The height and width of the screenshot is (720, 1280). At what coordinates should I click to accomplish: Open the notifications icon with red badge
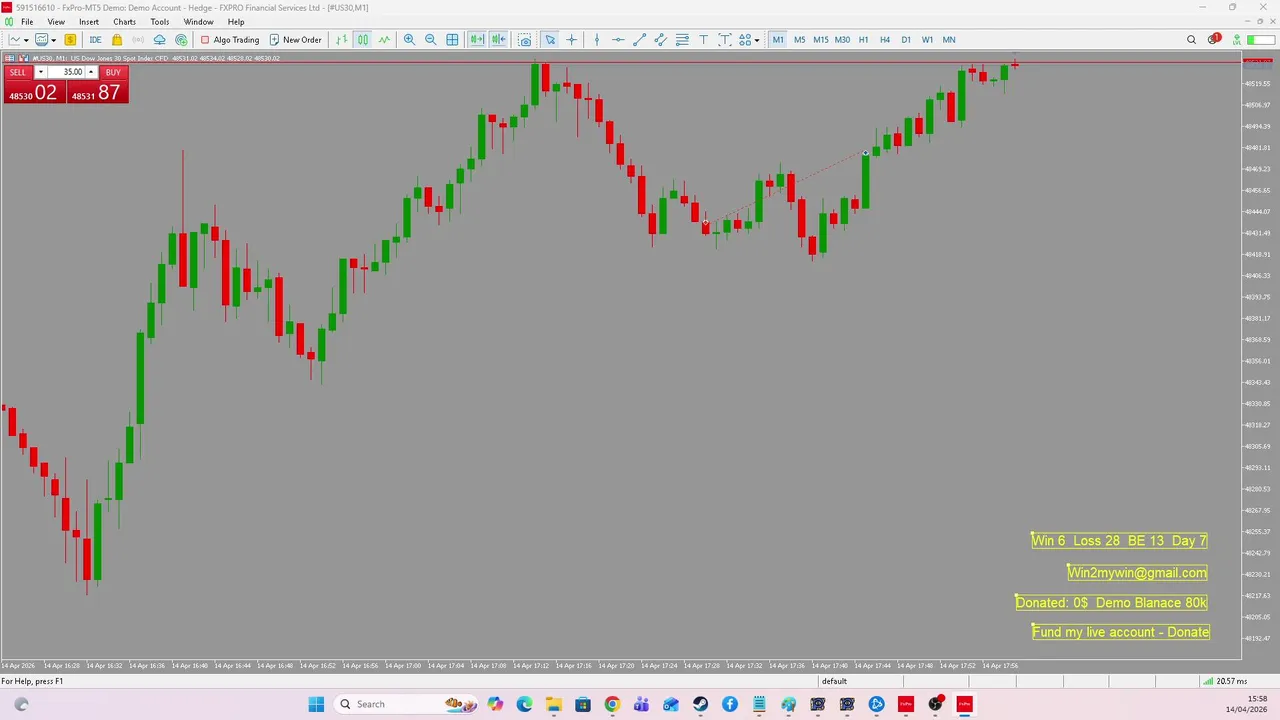pyautogui.click(x=1213, y=40)
